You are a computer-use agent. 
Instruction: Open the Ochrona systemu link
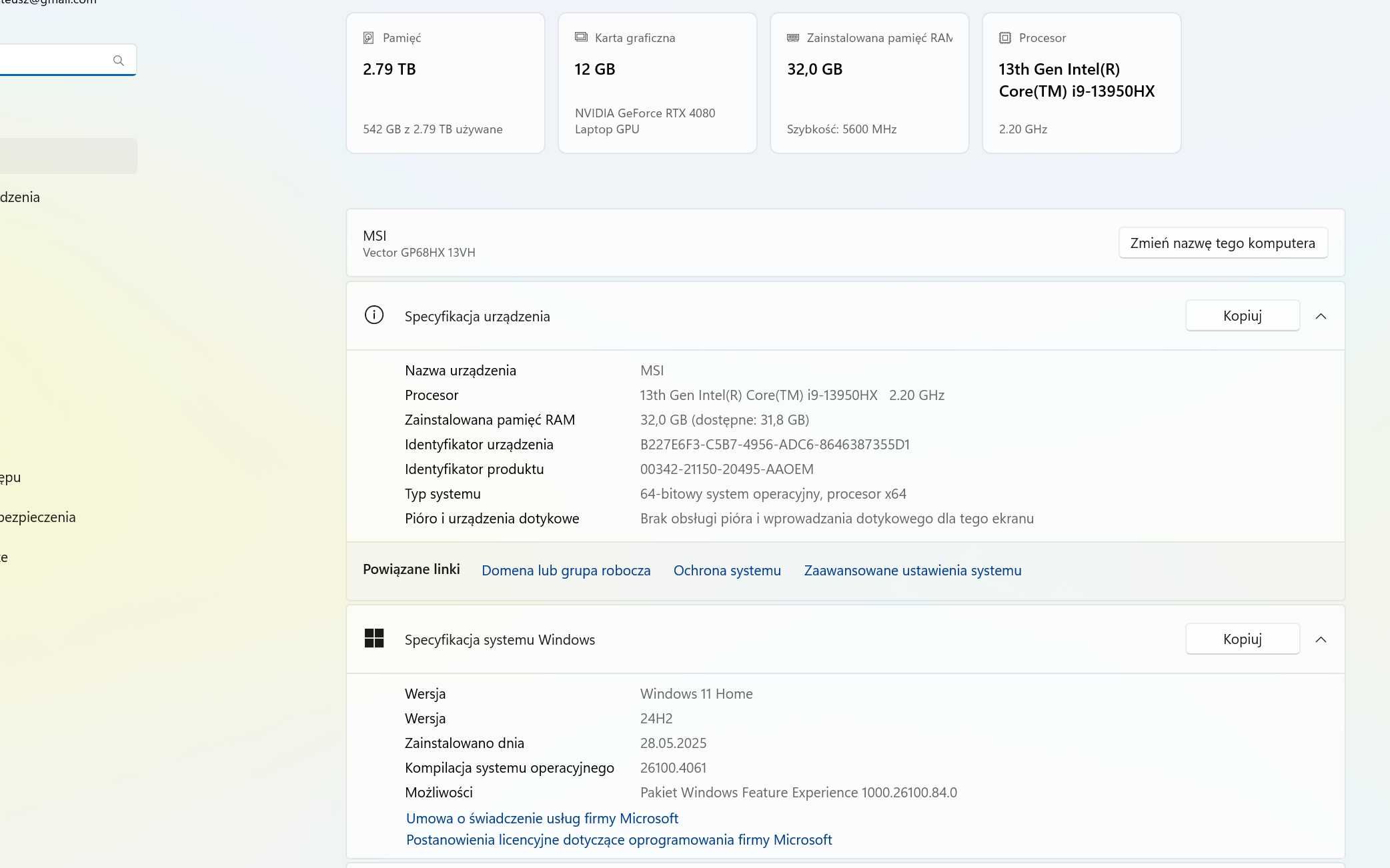[x=727, y=571]
